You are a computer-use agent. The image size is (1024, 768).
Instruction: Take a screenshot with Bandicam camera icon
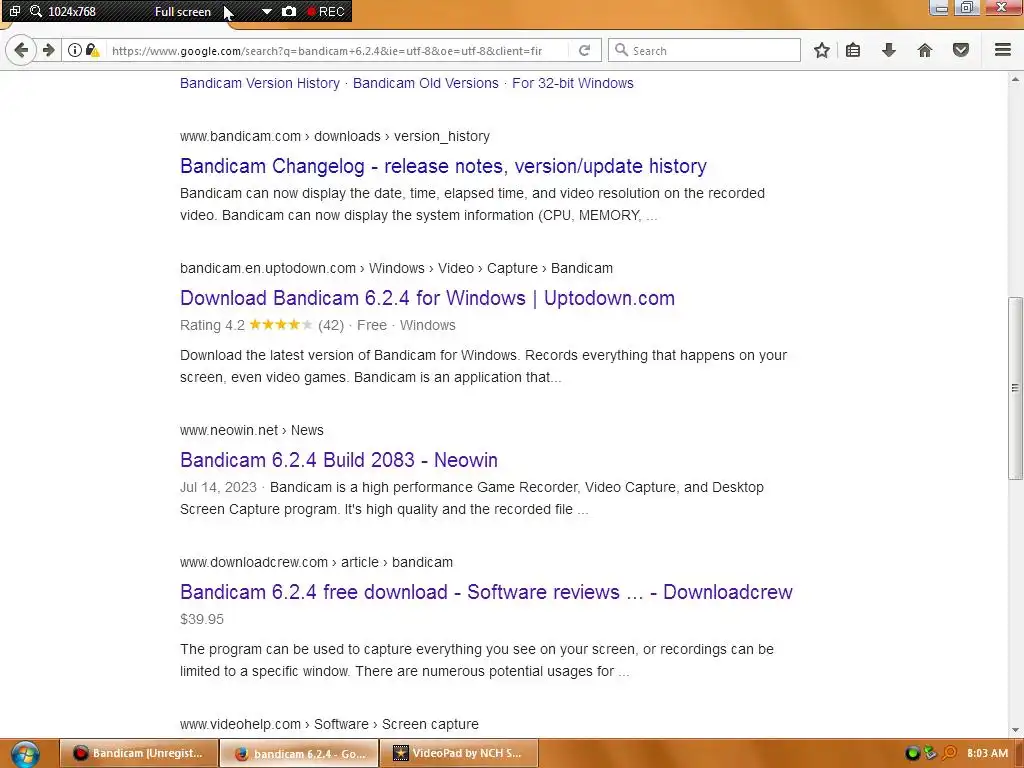click(289, 12)
